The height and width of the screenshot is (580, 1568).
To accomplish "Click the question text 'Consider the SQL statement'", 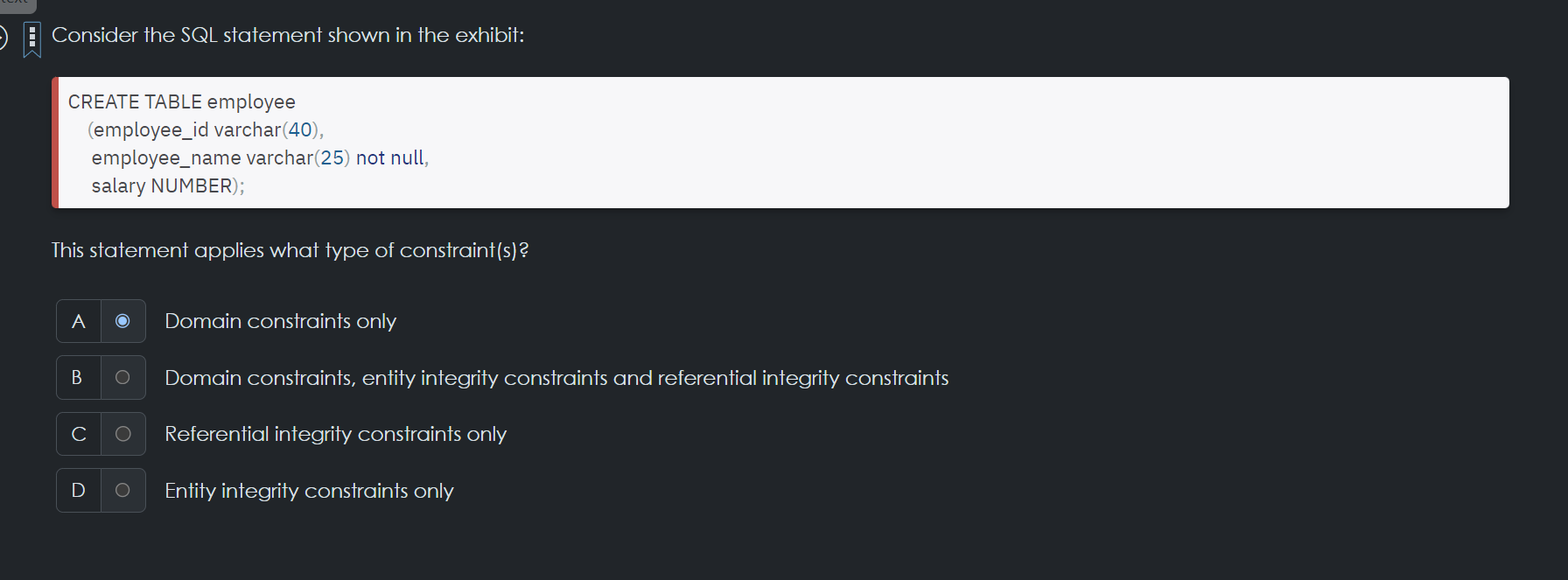I will [x=187, y=35].
